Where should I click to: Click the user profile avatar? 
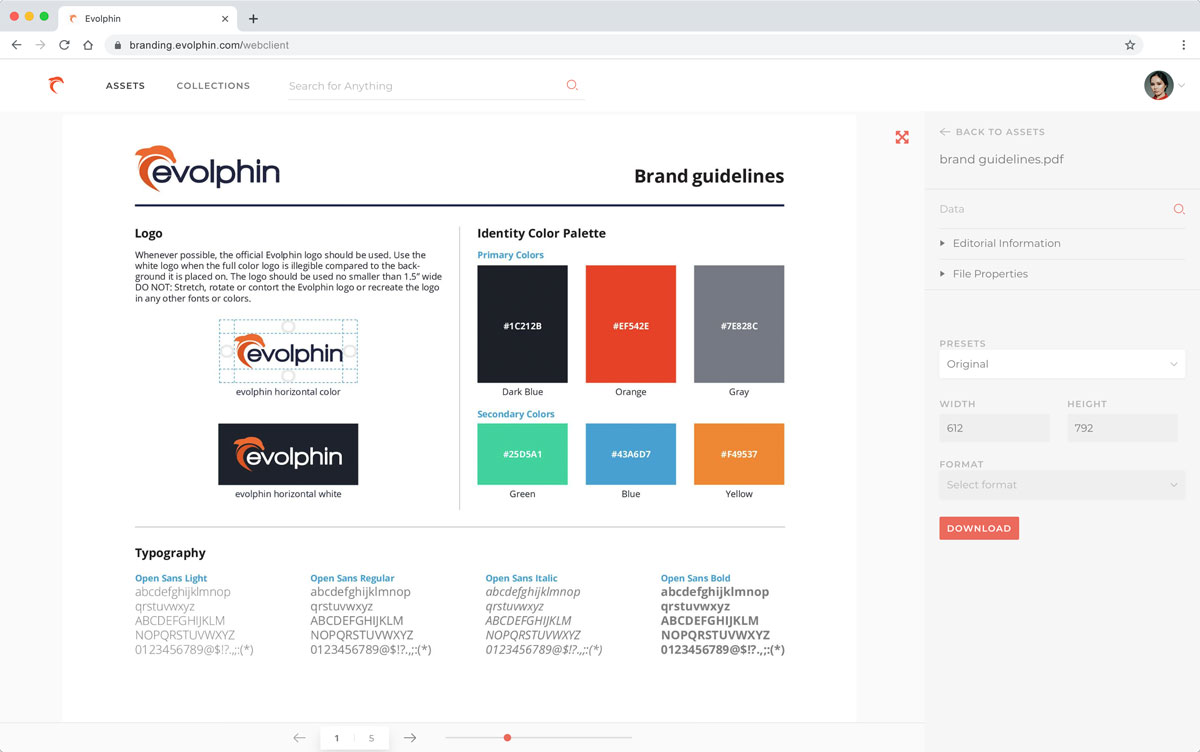pyautogui.click(x=1158, y=85)
